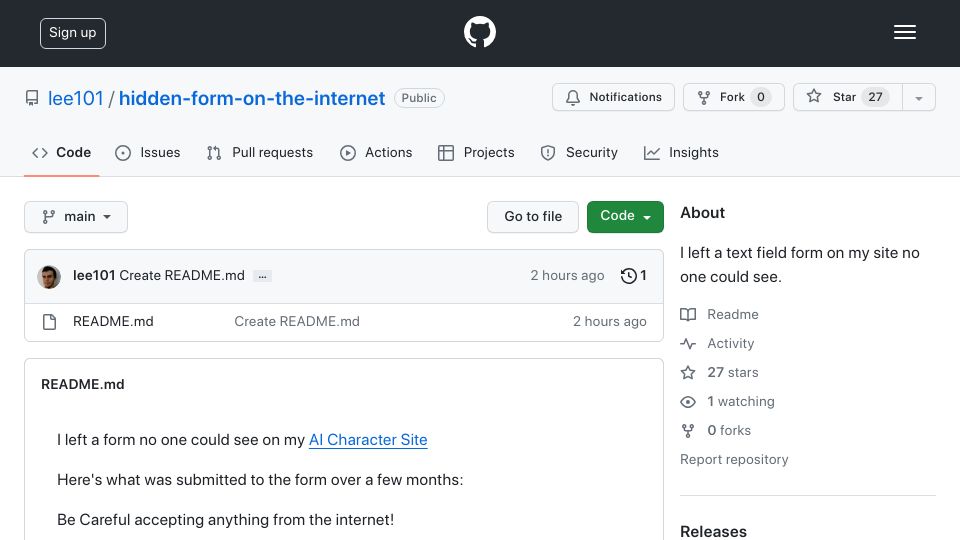Click the '2 hours ago' commit timestamp in header row
The width and height of the screenshot is (960, 540).
567,276
